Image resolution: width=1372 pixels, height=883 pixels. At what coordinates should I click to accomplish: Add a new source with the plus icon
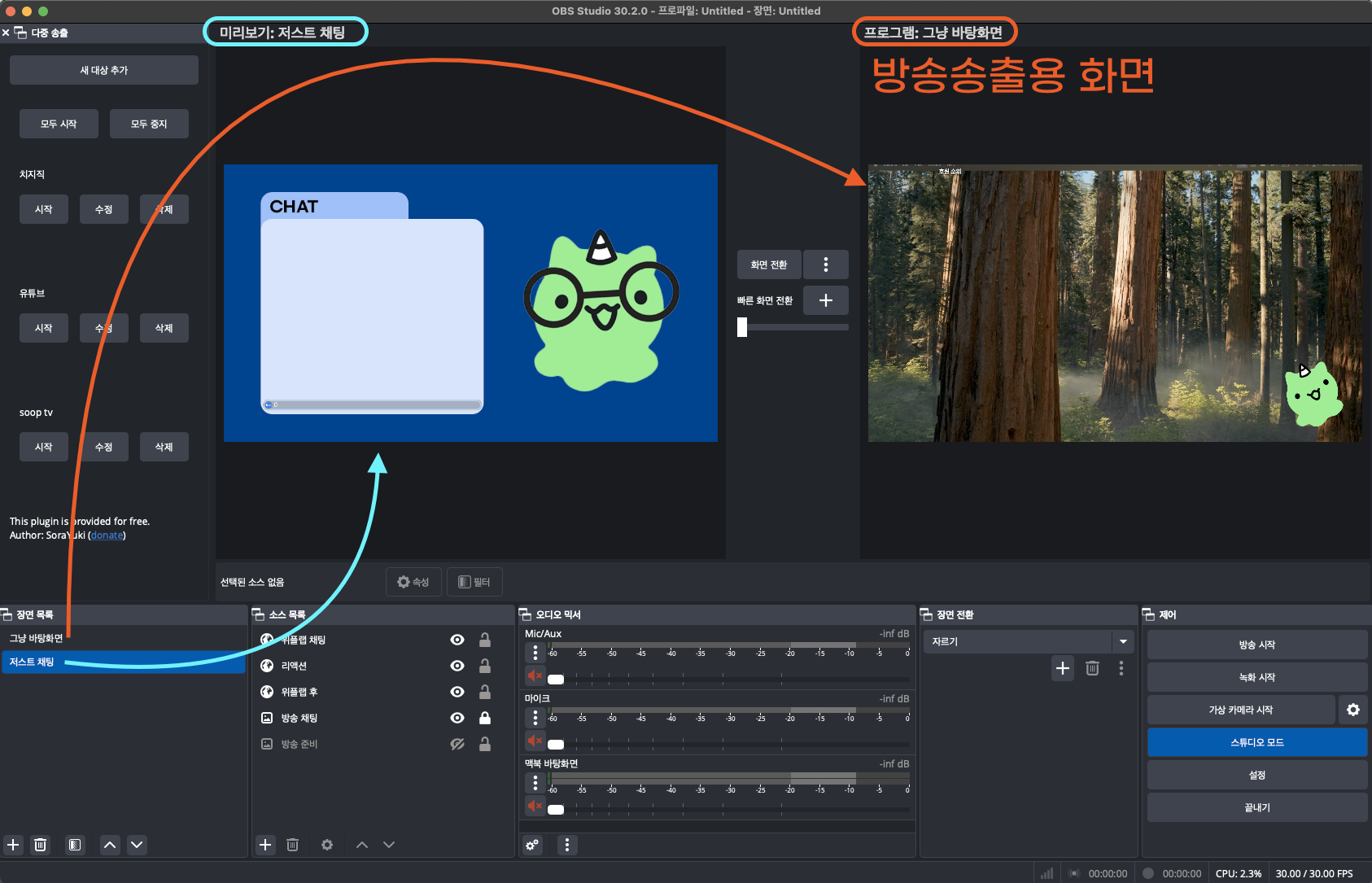[x=265, y=845]
